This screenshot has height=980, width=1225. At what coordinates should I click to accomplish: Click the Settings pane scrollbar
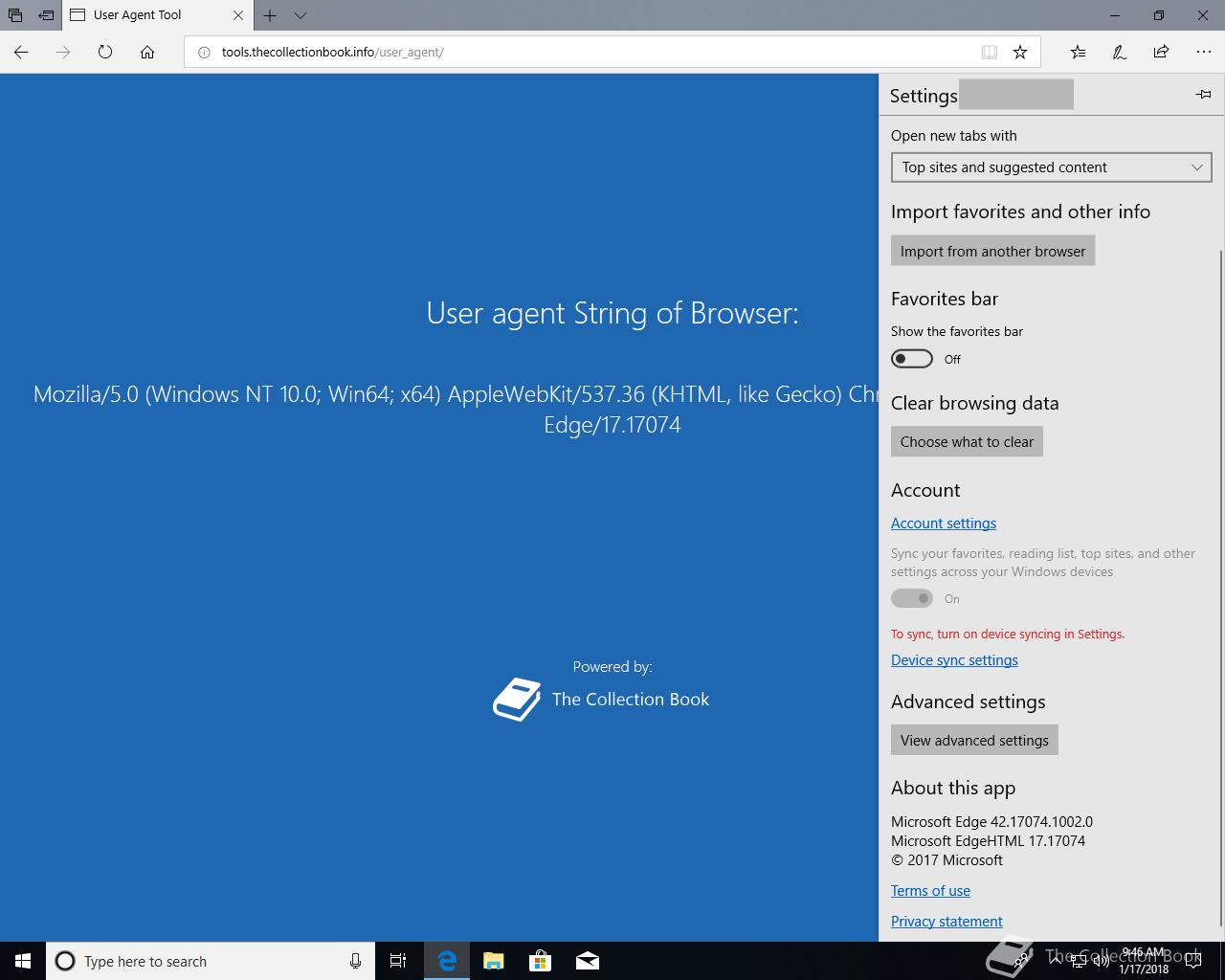(1220, 589)
